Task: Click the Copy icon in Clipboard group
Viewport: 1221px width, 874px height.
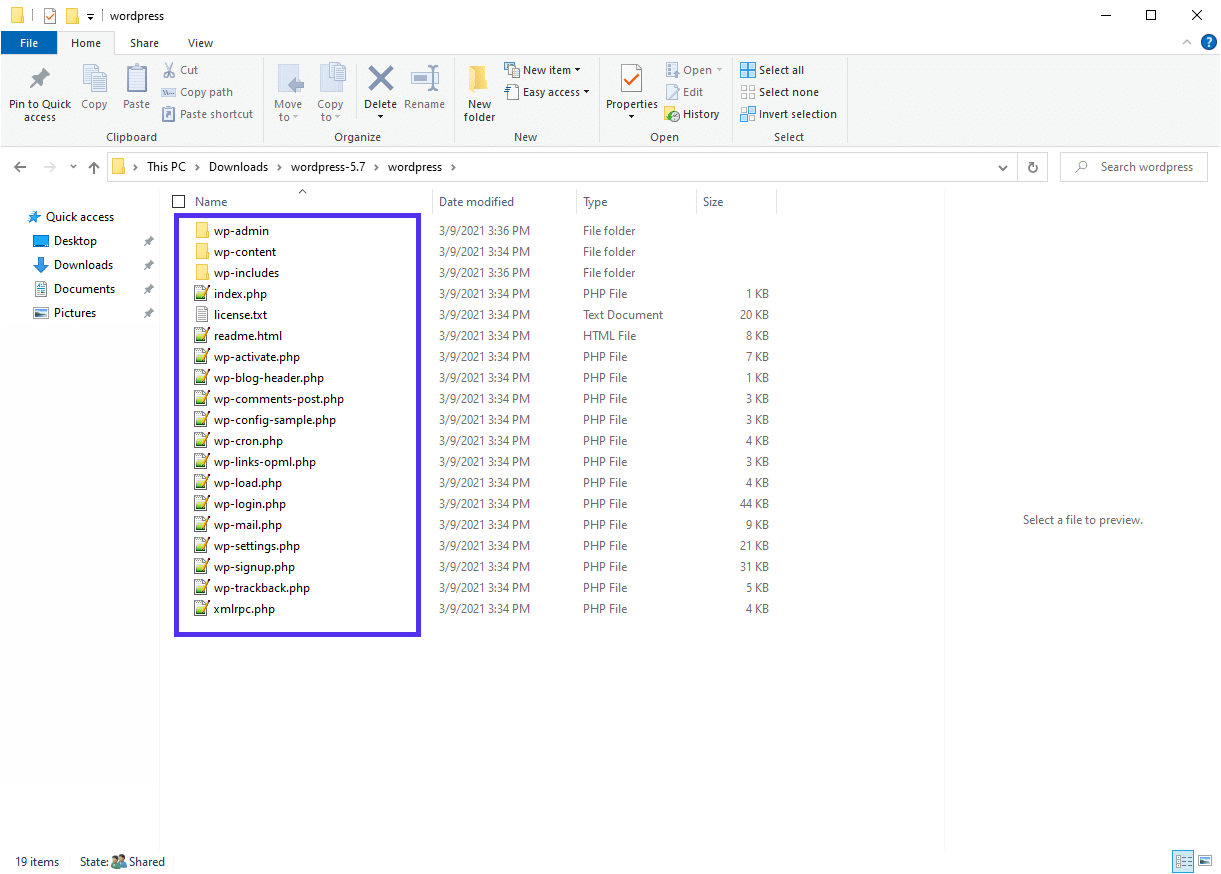Action: (x=94, y=80)
